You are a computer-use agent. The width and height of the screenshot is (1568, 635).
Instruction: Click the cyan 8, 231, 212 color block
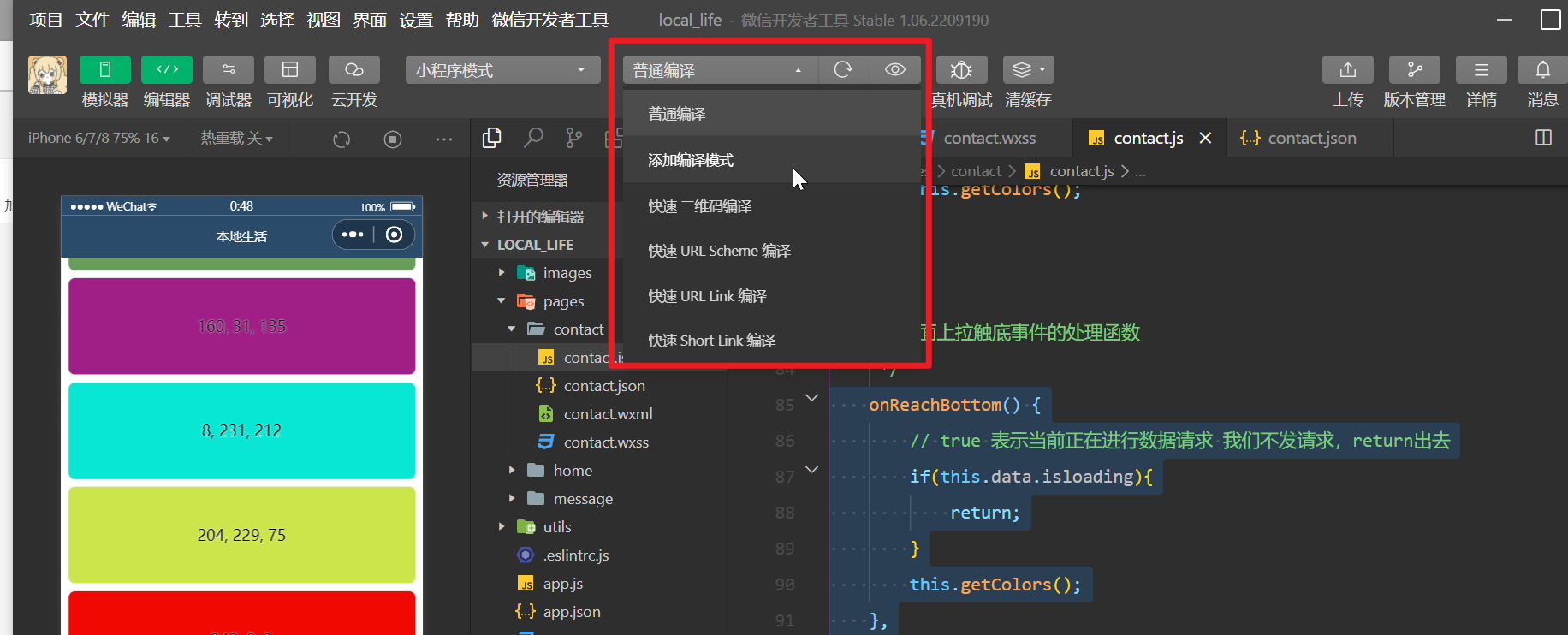point(242,430)
